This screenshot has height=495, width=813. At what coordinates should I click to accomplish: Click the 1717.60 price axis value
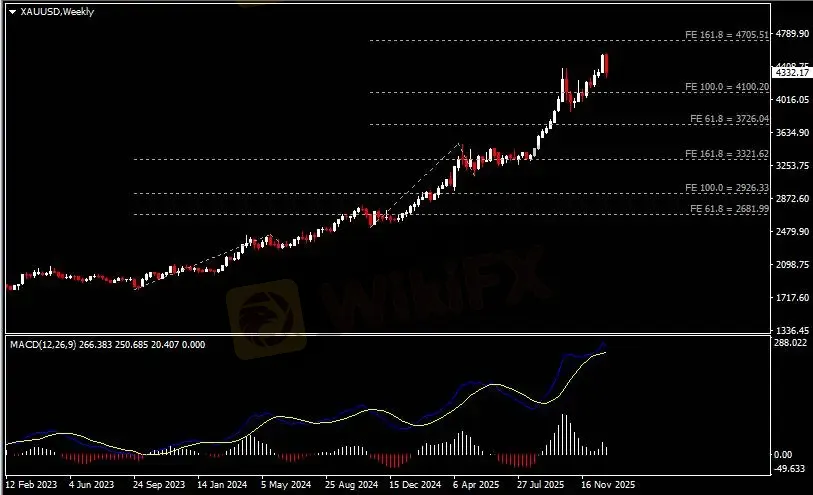coord(792,298)
